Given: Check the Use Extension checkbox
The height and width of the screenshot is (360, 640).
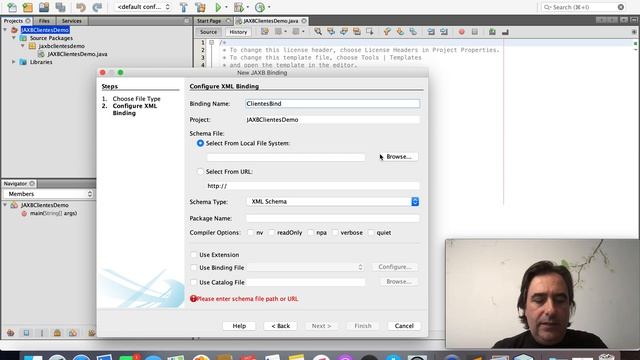Looking at the screenshot, I should tap(193, 255).
